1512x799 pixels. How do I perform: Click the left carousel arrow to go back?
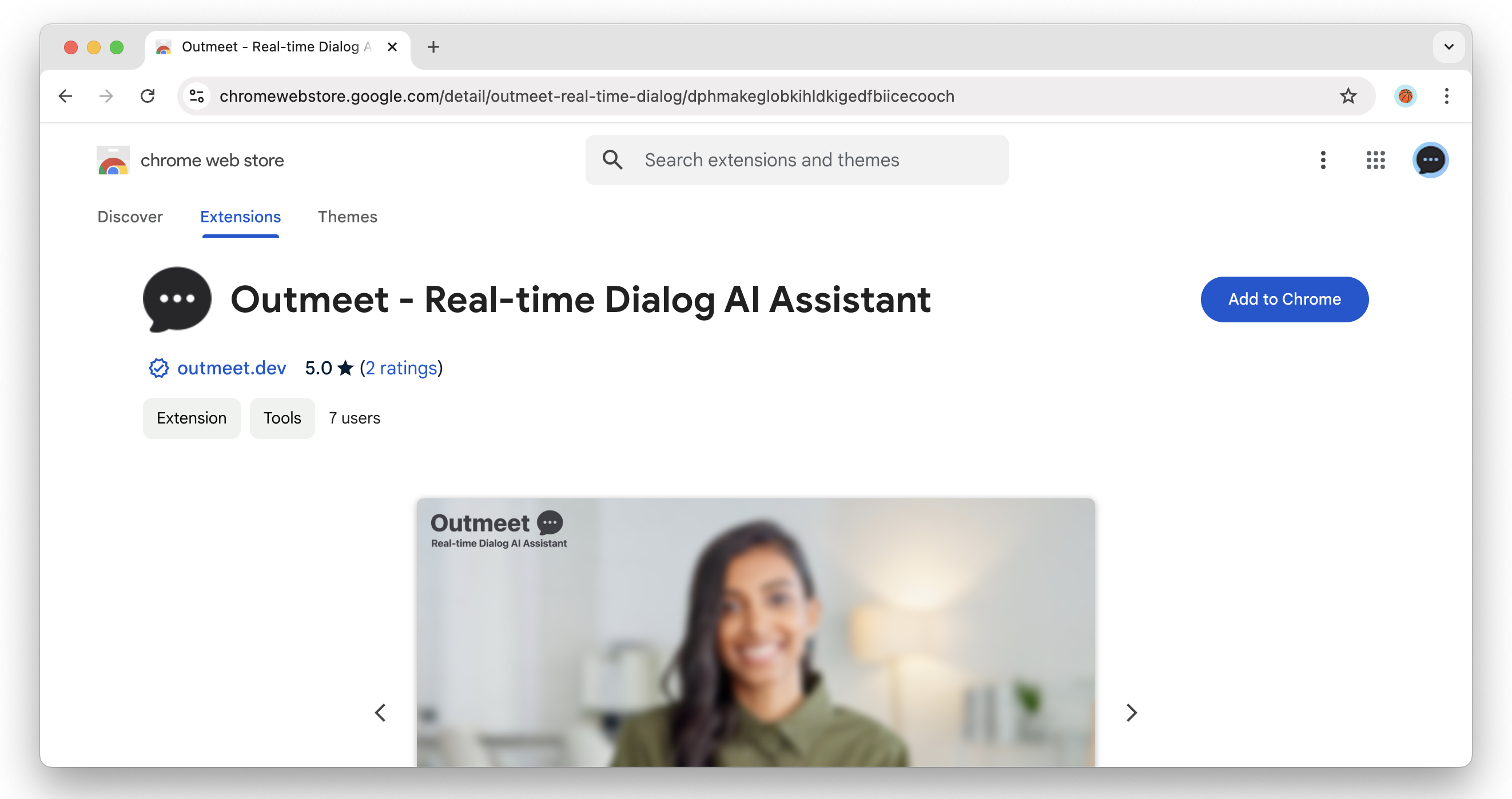pos(380,713)
